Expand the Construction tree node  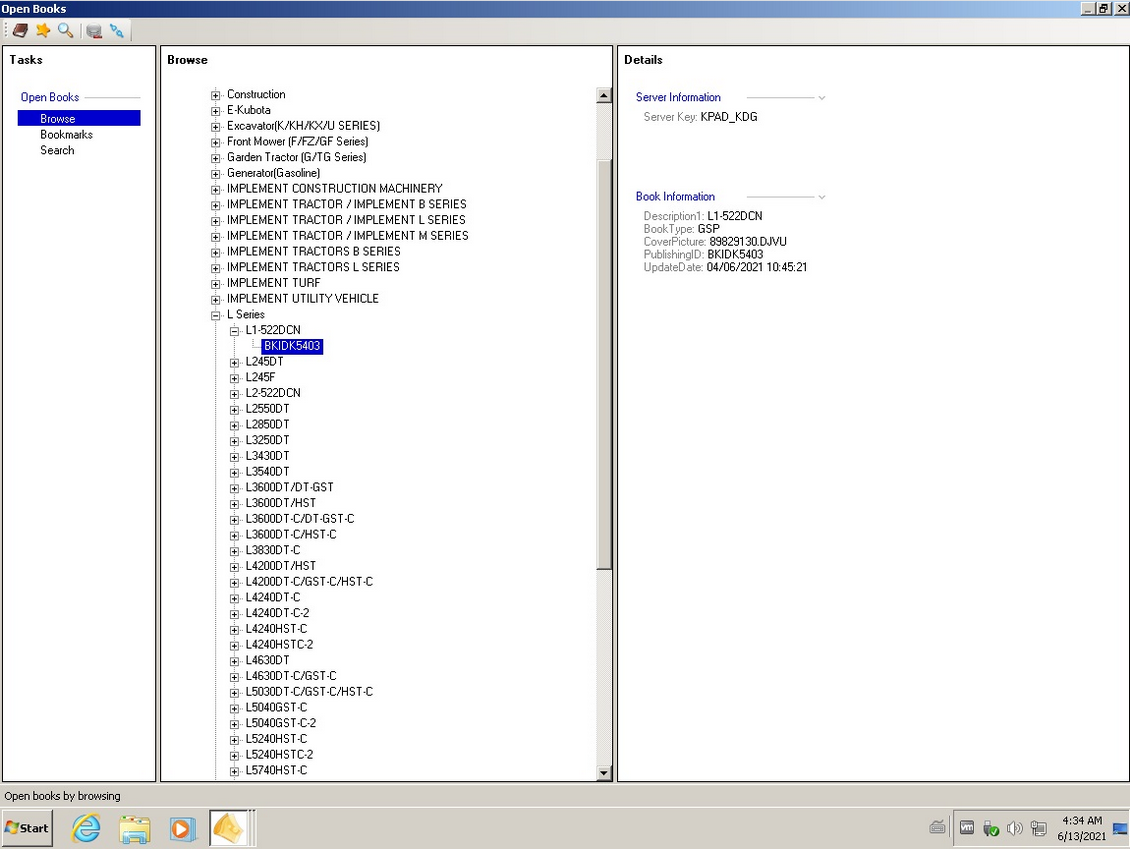tap(215, 95)
